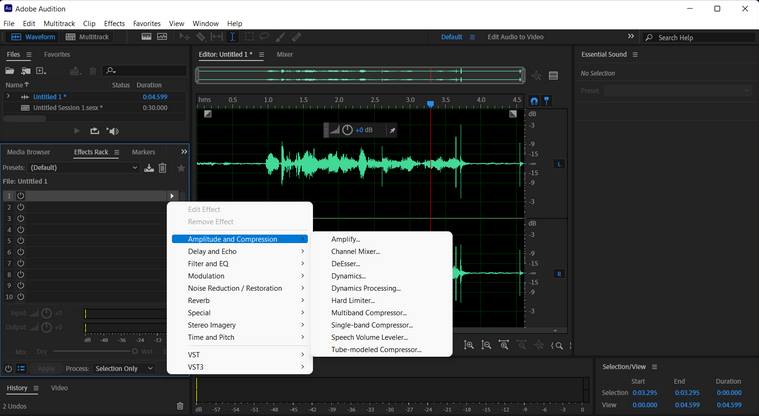The width and height of the screenshot is (759, 416).
Task: Select the Paintbrush Selection tool
Action: point(280,37)
